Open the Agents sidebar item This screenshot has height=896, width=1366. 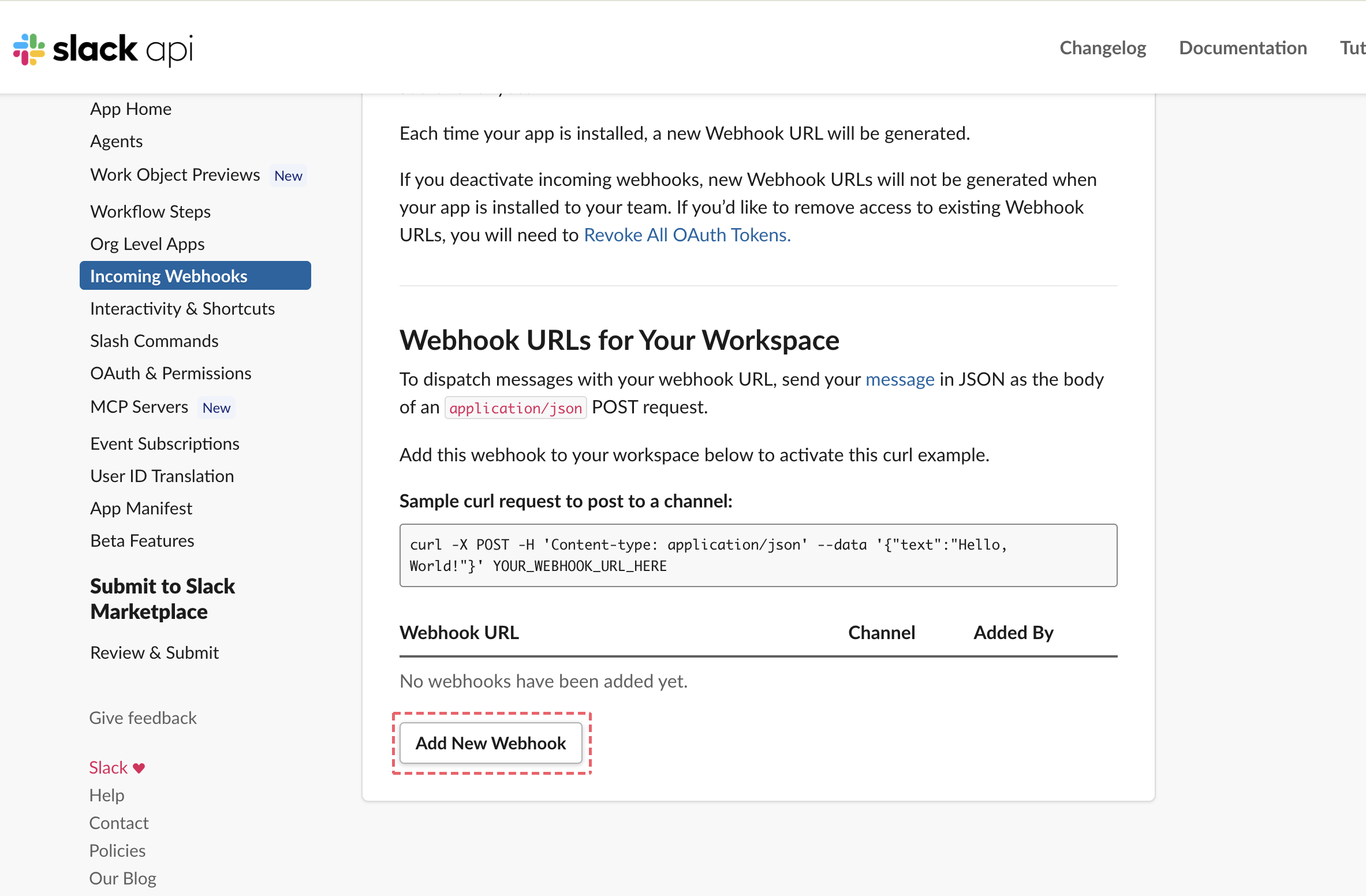coord(117,141)
